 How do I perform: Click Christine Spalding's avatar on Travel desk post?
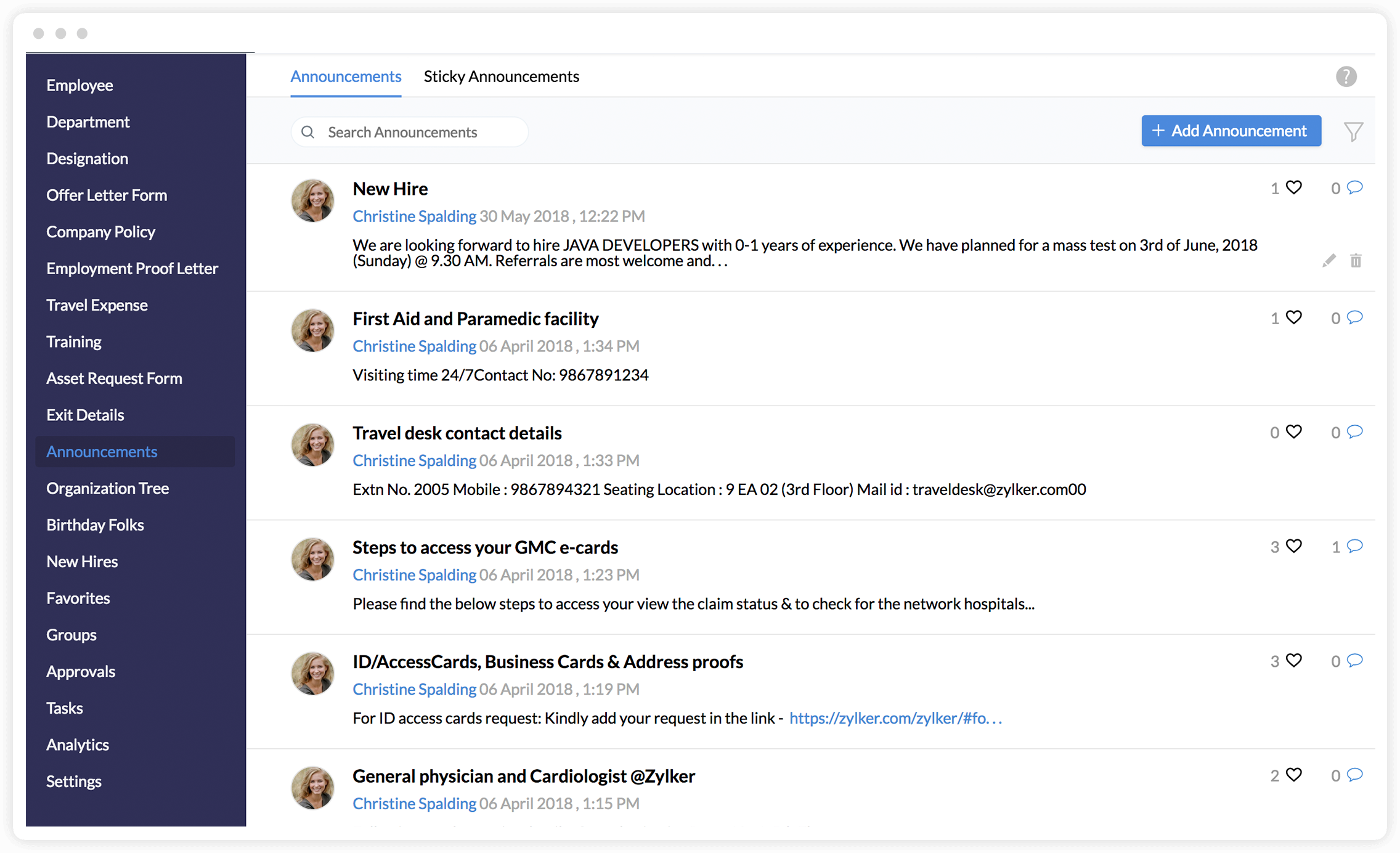pyautogui.click(x=313, y=445)
